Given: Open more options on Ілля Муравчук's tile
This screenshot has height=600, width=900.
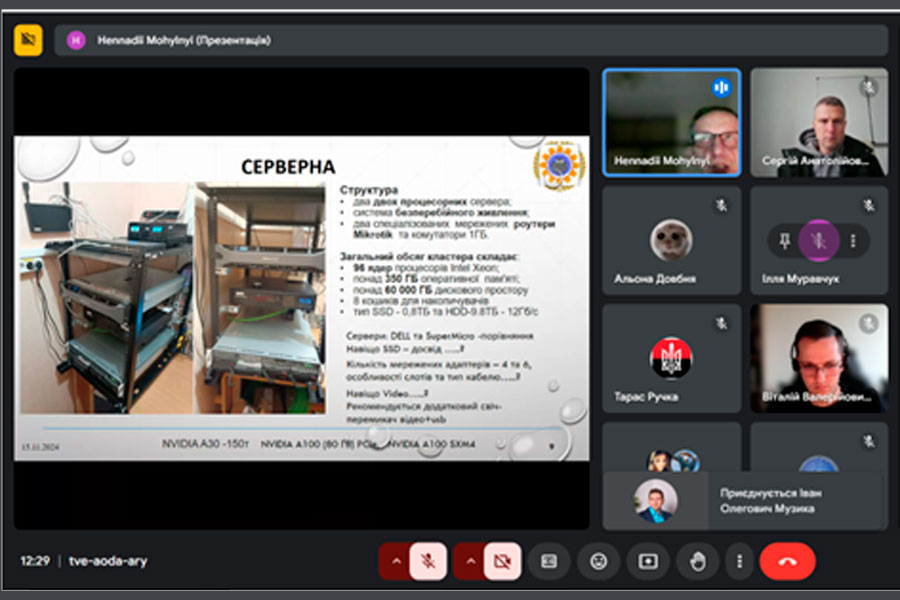Looking at the screenshot, I should coord(853,240).
